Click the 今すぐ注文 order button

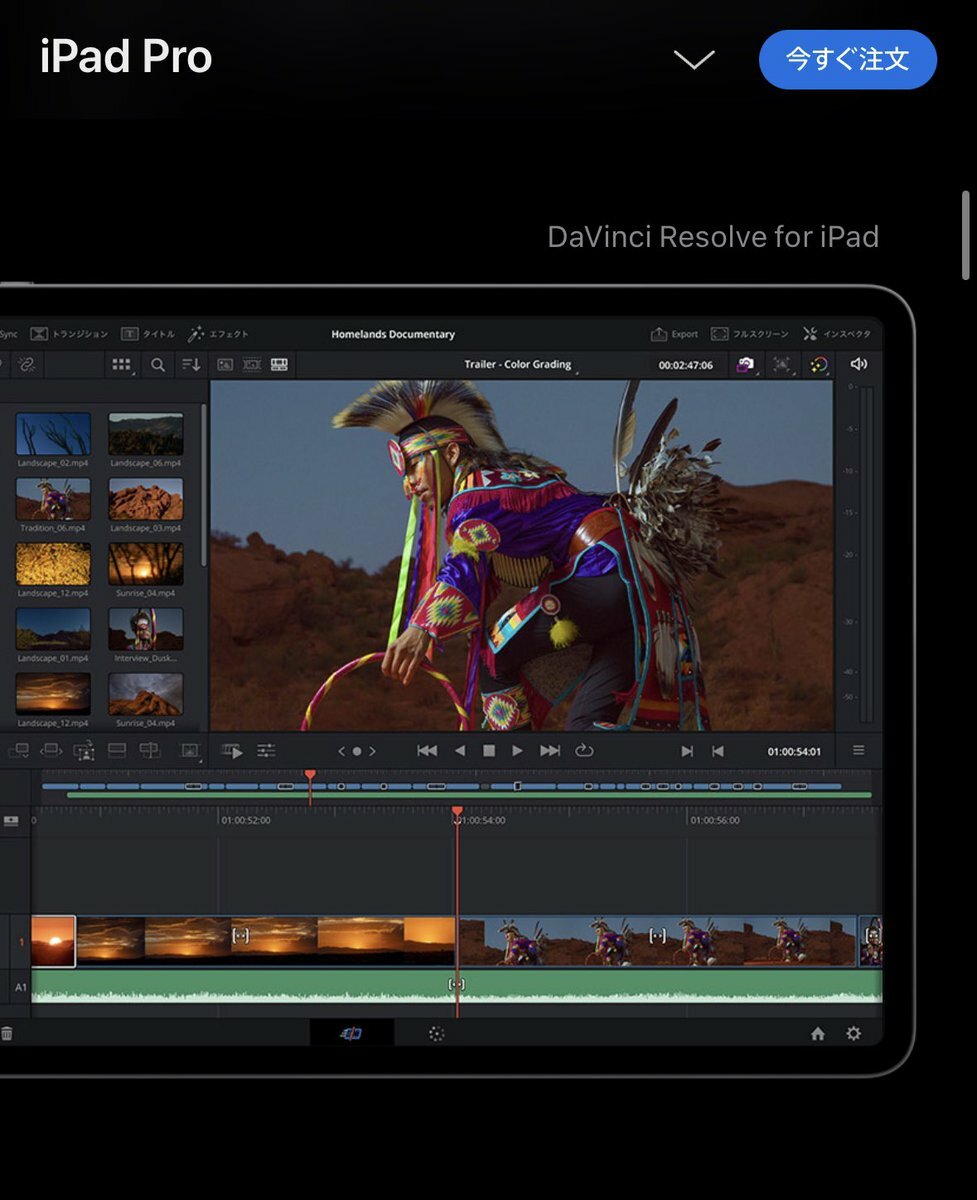click(847, 60)
